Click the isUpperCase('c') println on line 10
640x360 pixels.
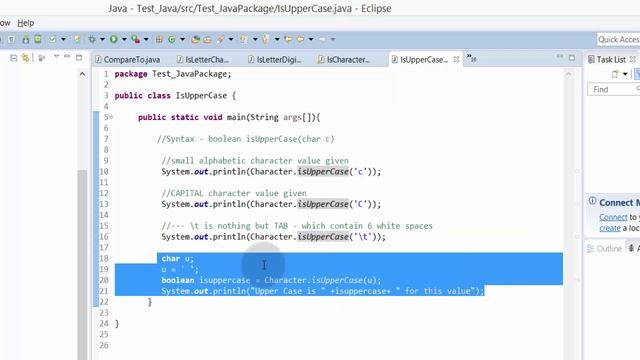click(271, 171)
